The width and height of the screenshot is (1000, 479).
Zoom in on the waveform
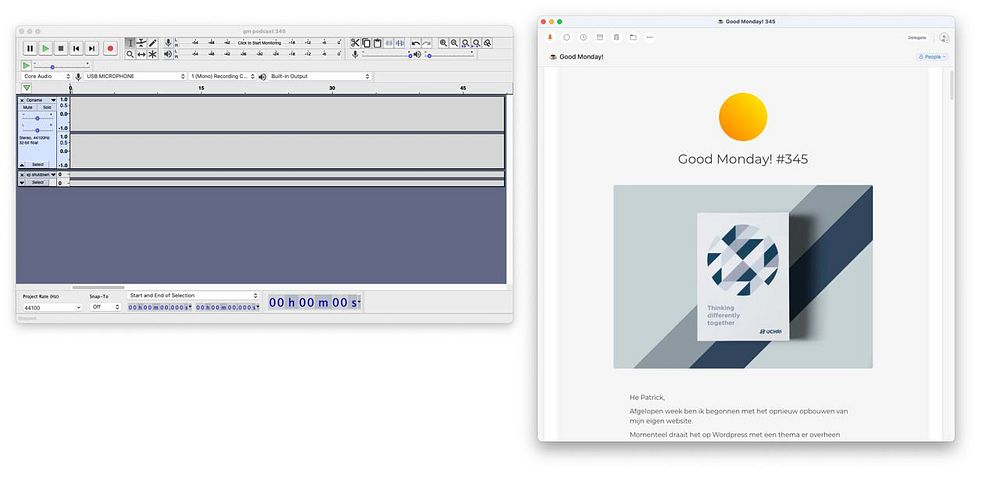click(x=443, y=43)
